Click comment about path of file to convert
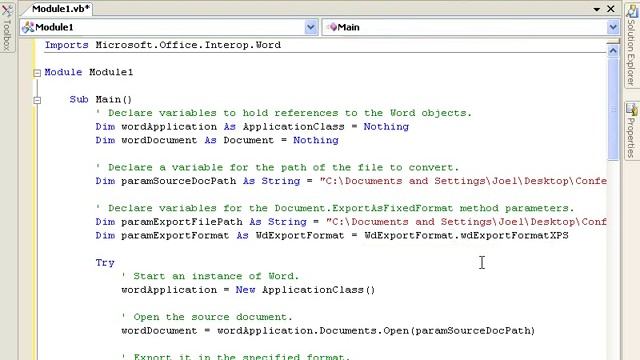640x360 pixels. pos(278,167)
